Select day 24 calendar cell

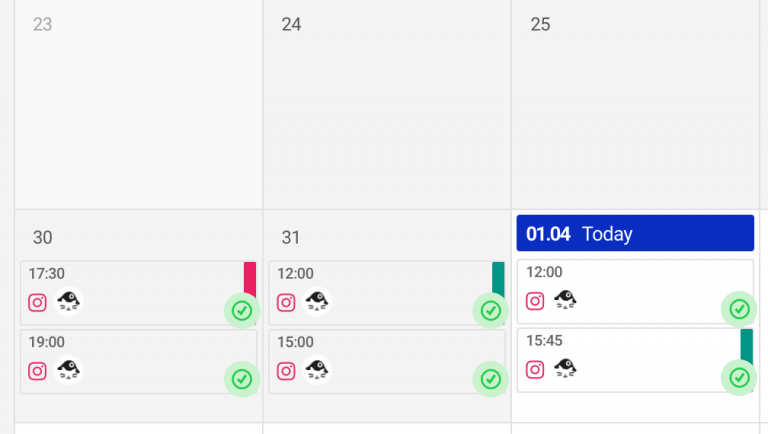387,110
